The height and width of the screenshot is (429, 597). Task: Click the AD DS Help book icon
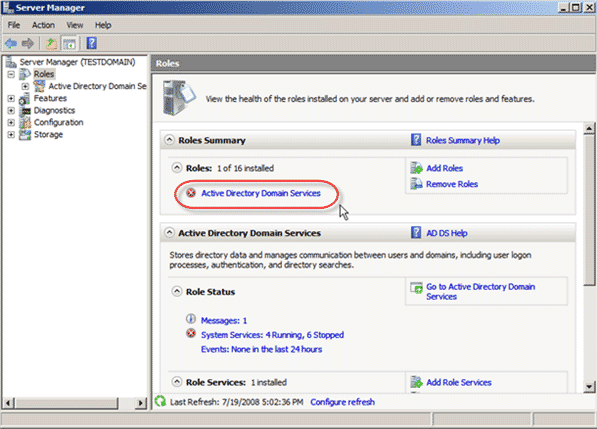[x=416, y=232]
